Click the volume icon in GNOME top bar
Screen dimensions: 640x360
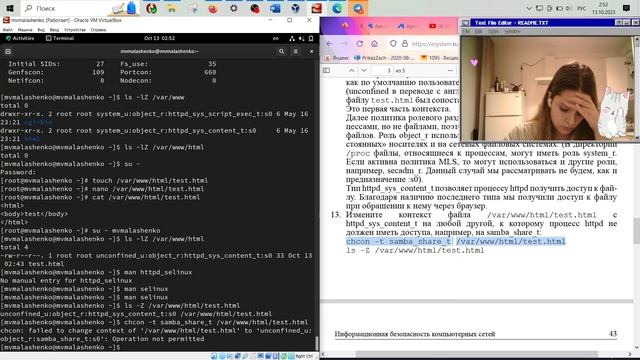pyautogui.click(x=302, y=38)
